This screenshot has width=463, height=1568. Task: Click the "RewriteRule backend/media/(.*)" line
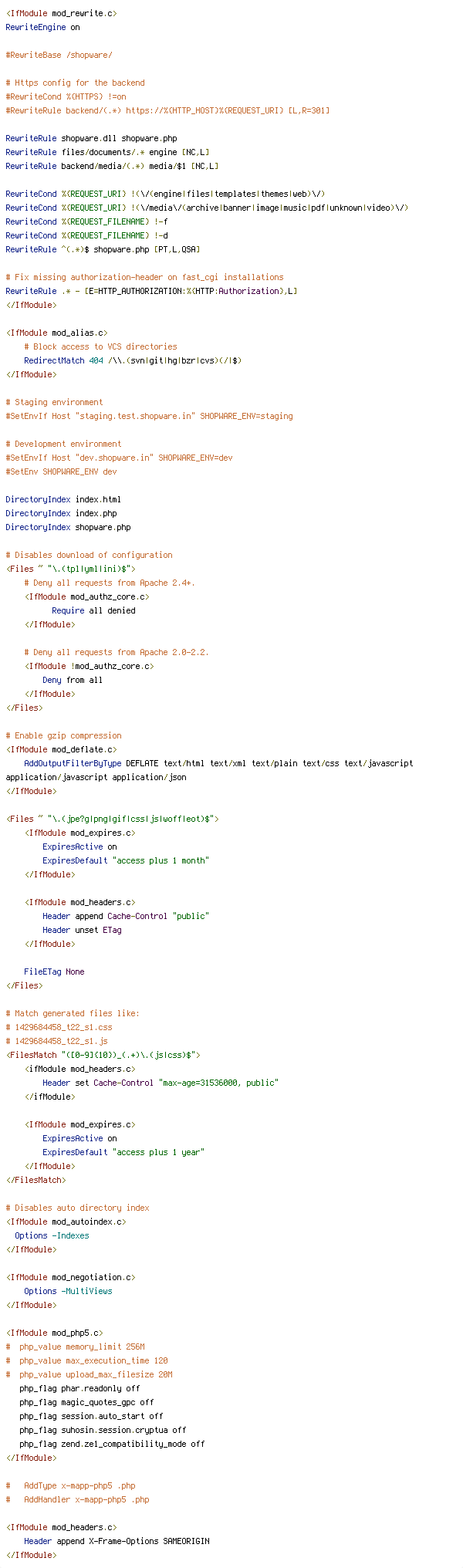112,166
